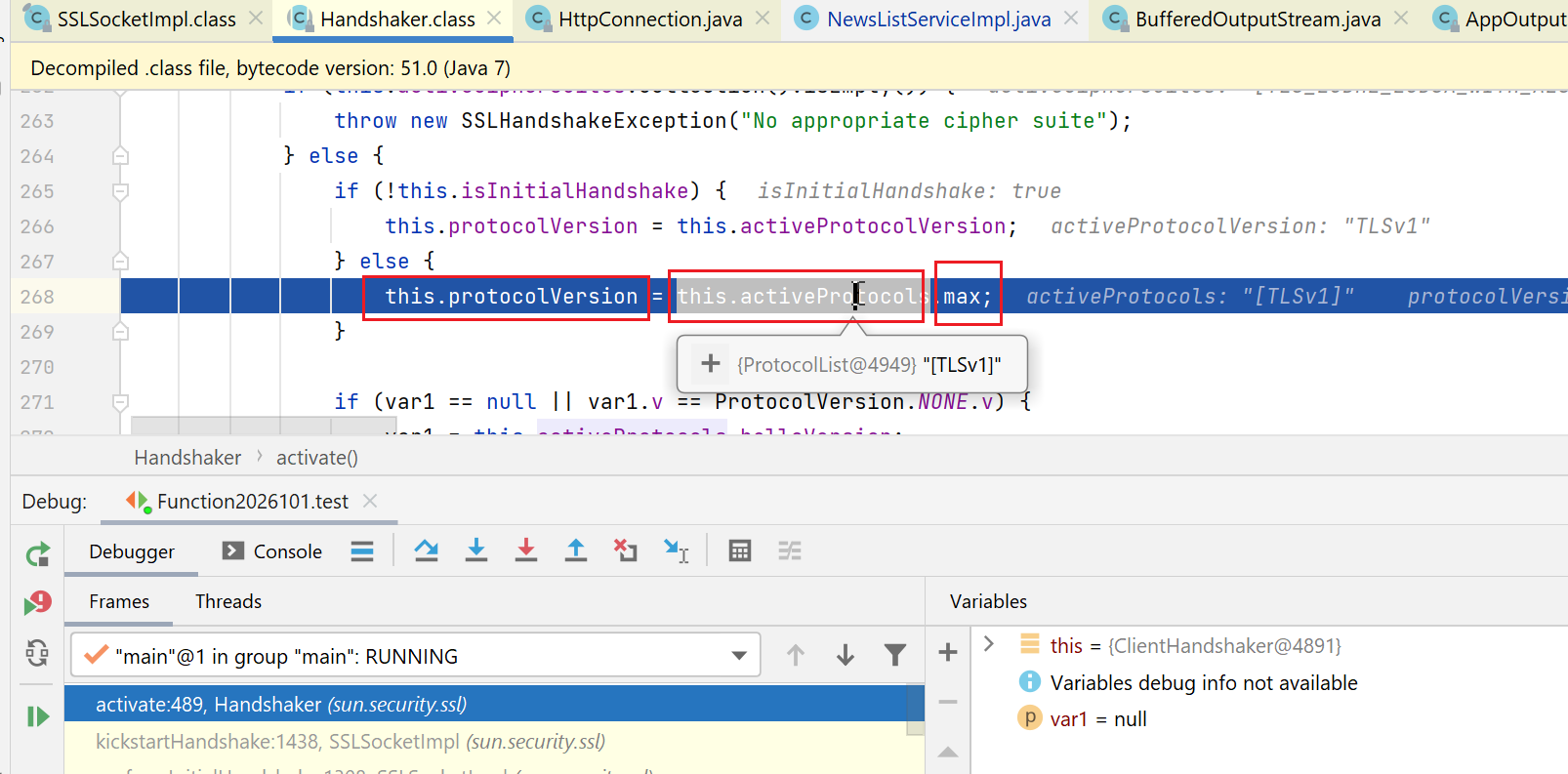Switch to the Console tab
Screen dimensions: 1568x774
coord(272,551)
